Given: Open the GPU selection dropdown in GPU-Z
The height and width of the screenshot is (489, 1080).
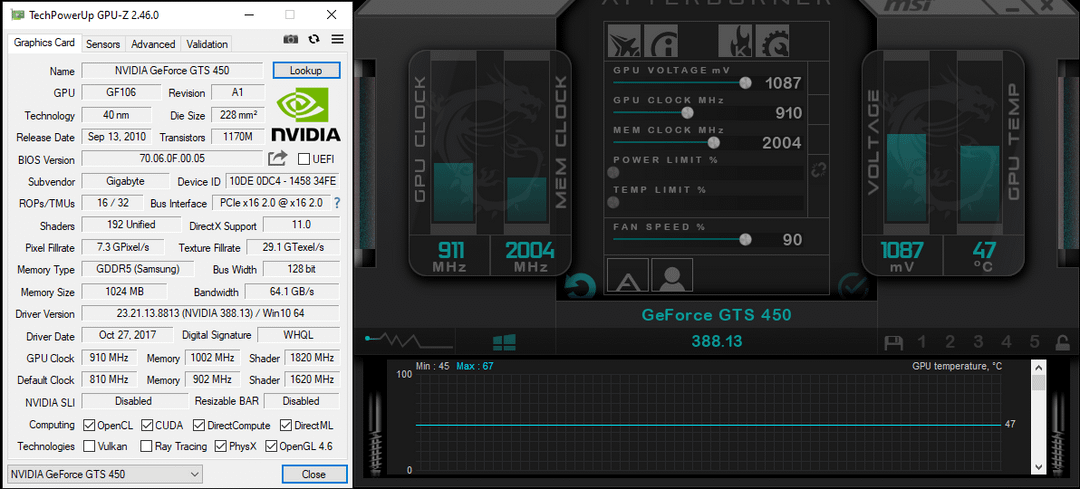Looking at the screenshot, I should (x=105, y=474).
